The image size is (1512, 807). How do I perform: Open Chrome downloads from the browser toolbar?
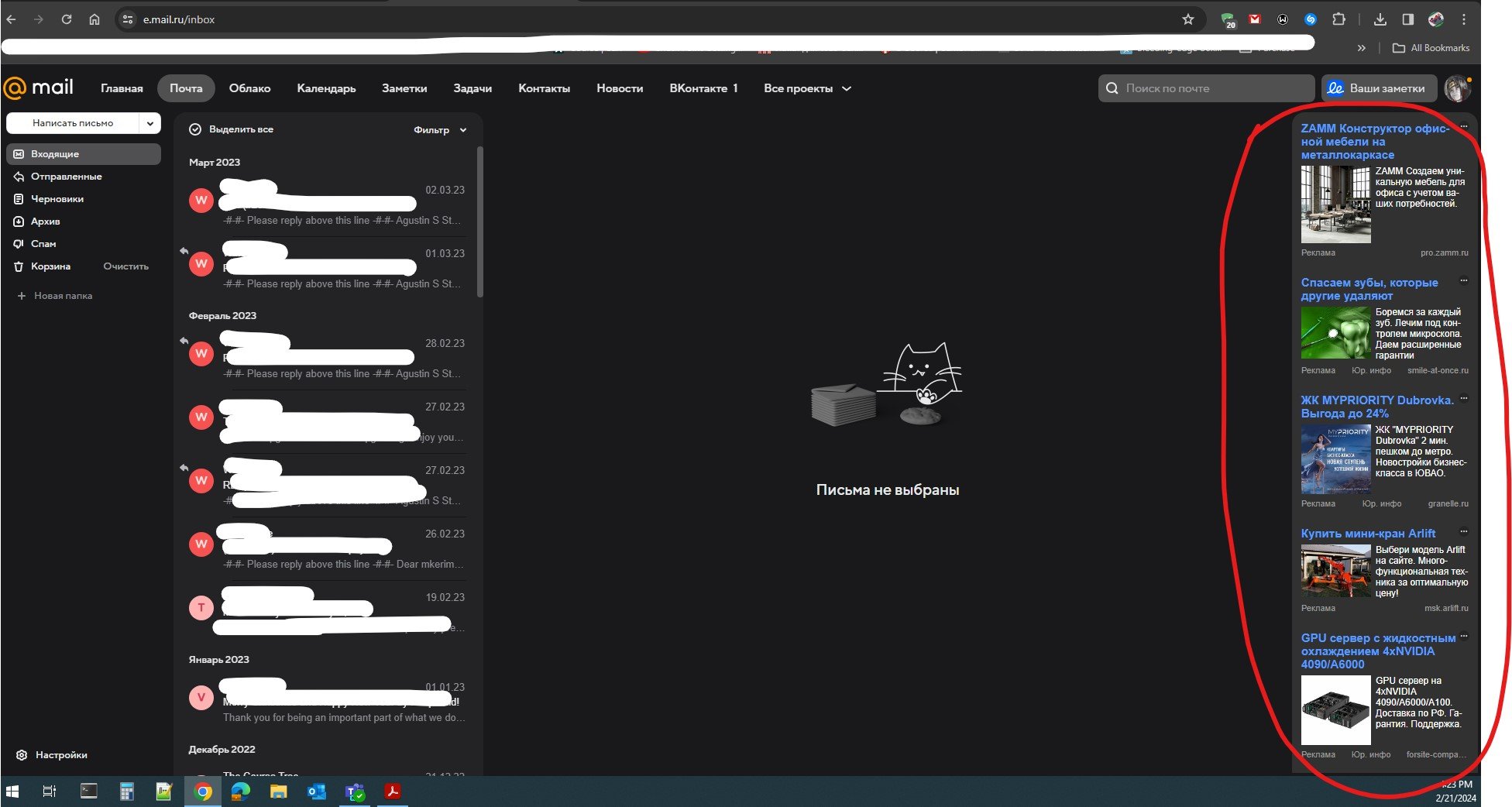click(x=1380, y=19)
